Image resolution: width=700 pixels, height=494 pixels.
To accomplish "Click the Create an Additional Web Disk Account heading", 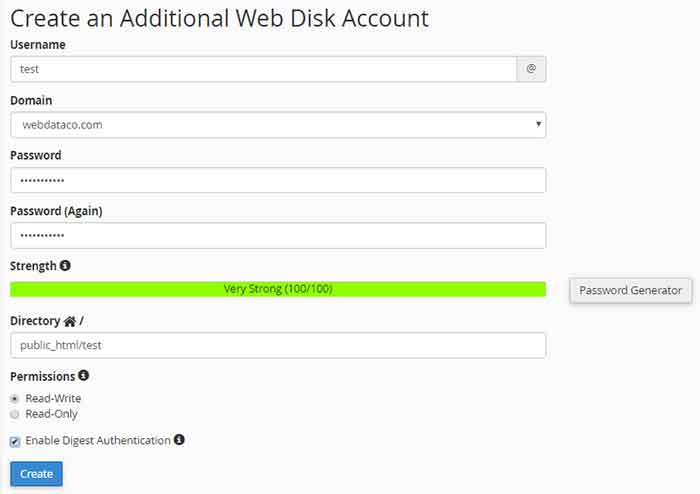I will 219,19.
